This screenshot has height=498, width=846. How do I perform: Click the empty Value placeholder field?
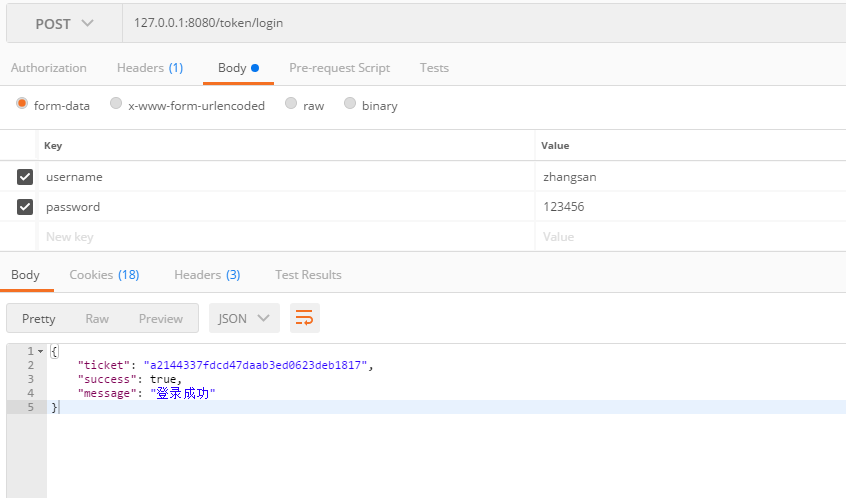click(x=691, y=237)
